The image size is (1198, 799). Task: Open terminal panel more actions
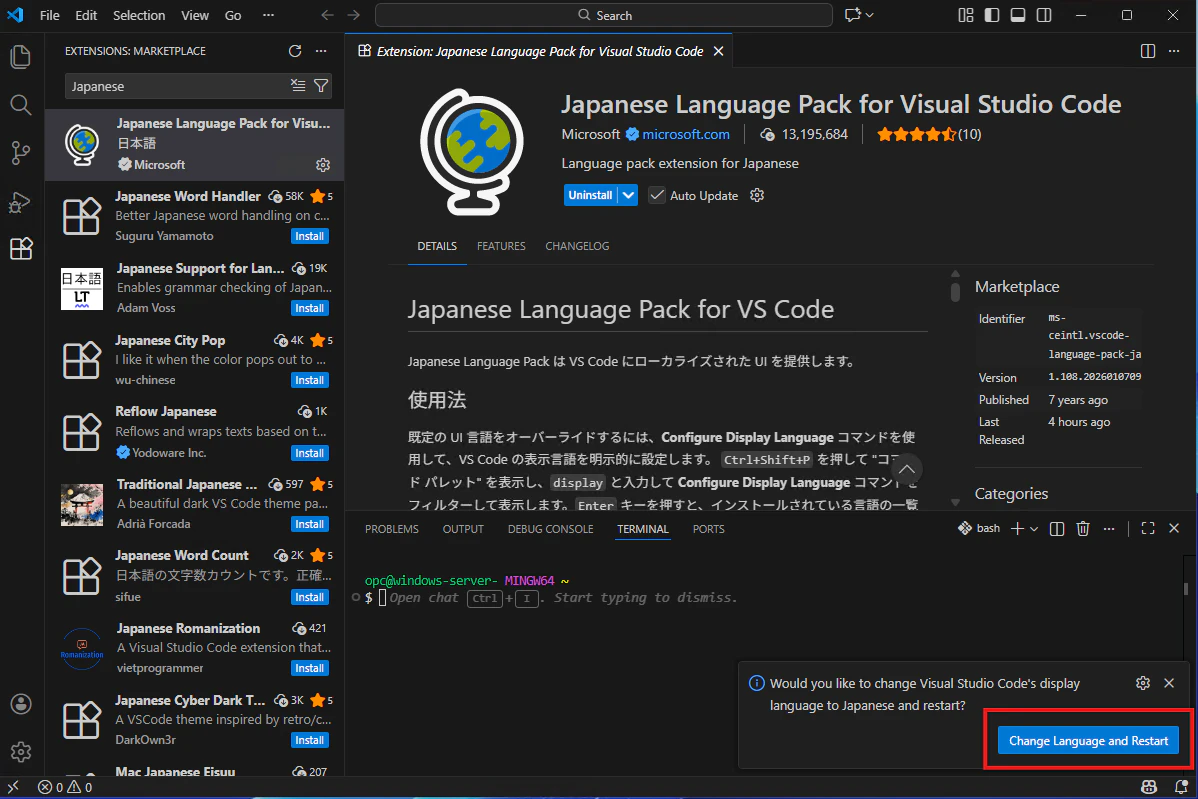point(1109,529)
